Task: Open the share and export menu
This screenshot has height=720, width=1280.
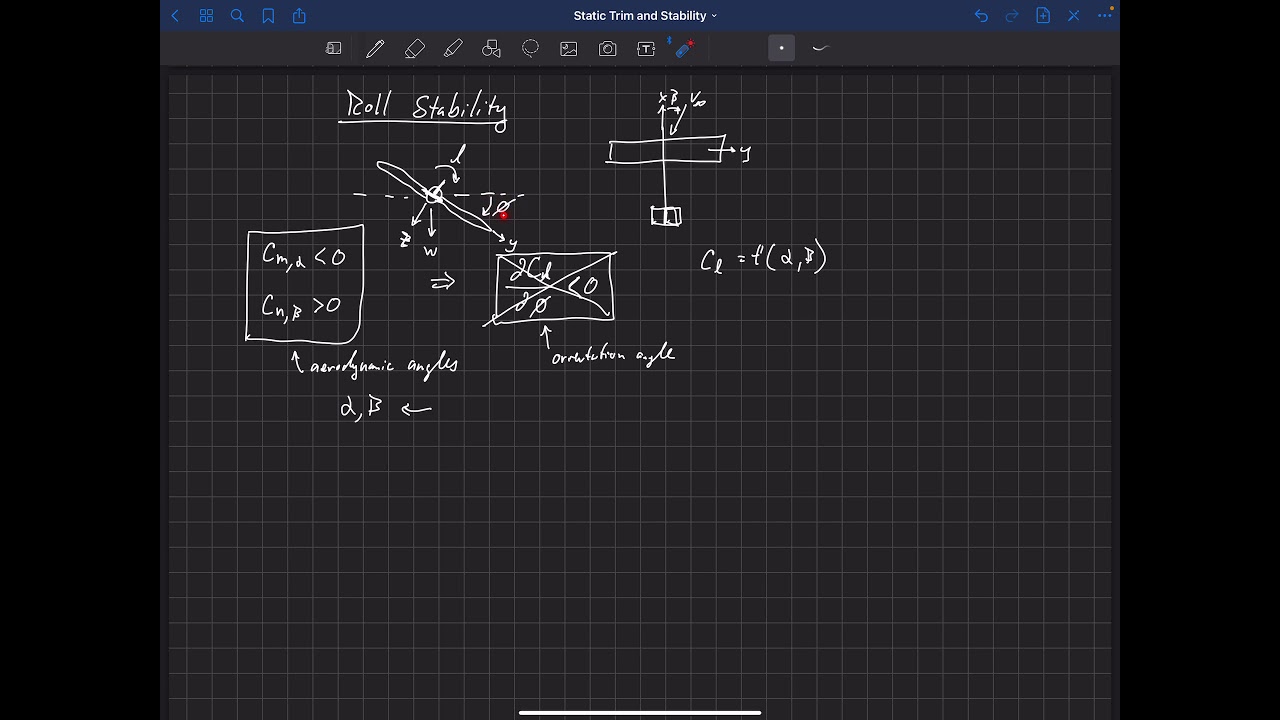Action: tap(299, 16)
